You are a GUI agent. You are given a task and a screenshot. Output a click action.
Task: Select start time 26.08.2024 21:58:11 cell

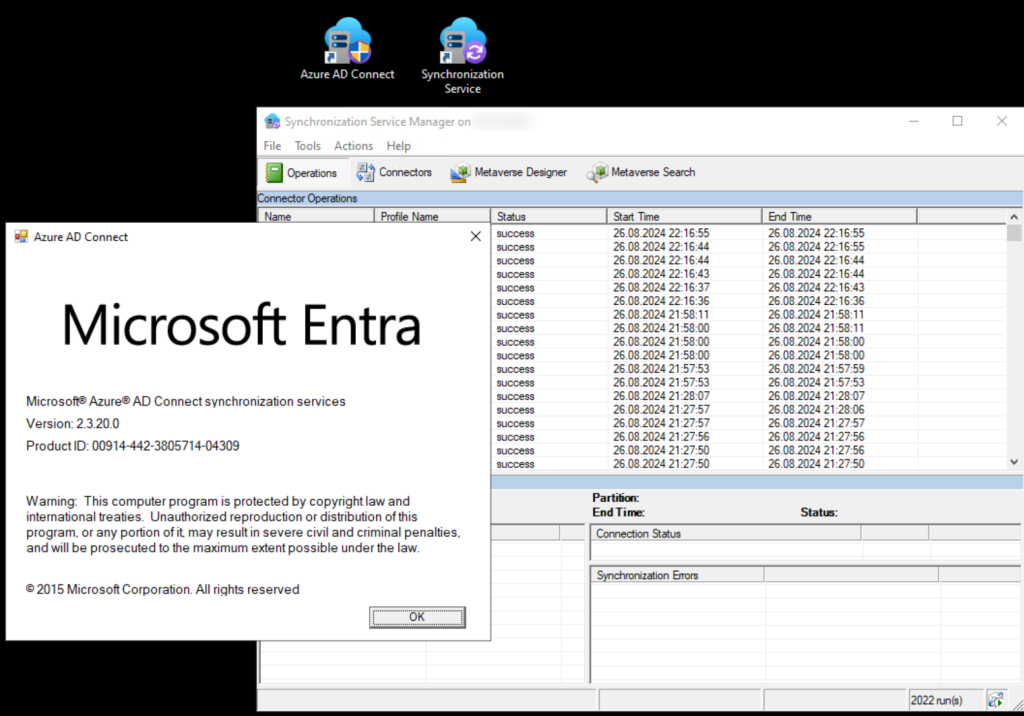tap(661, 315)
